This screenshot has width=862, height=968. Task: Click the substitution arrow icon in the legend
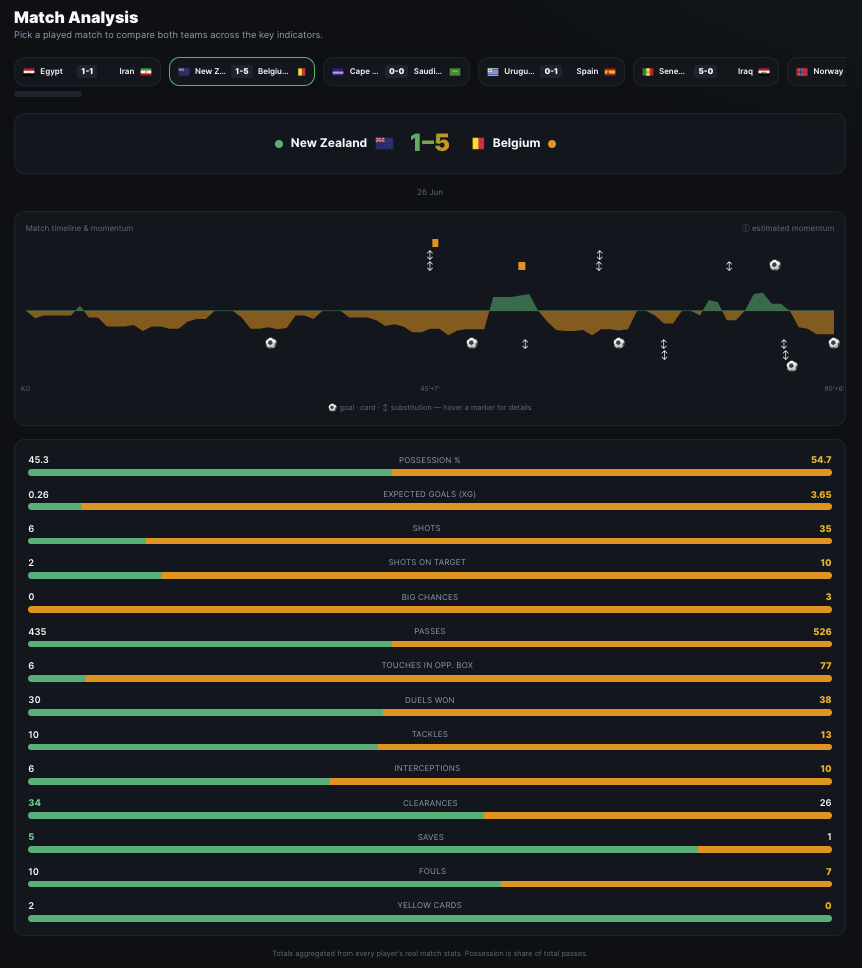(x=385, y=407)
